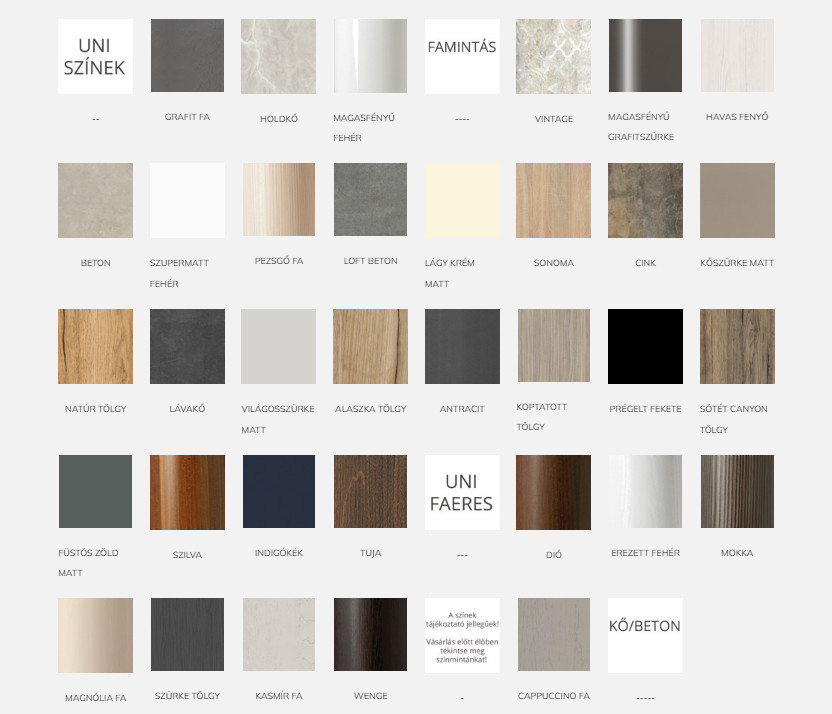Select the Préselt Fekete black swatch
Screen dimensions: 832x714
[645, 346]
